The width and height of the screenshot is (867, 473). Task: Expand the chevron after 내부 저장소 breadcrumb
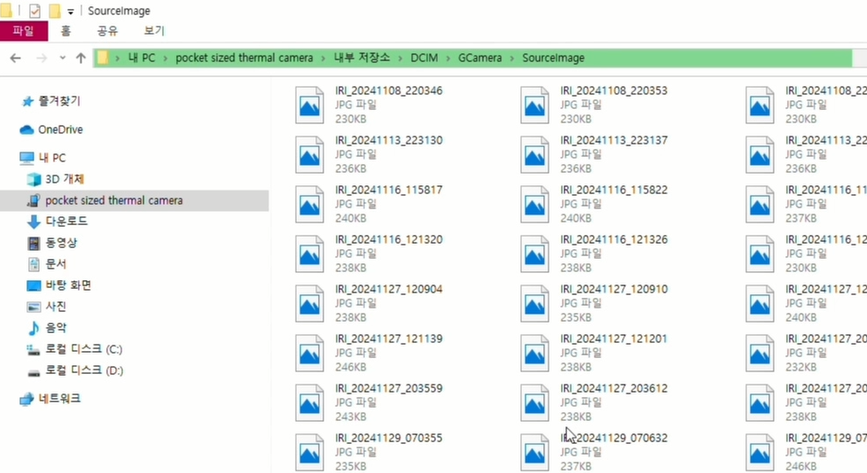pyautogui.click(x=400, y=58)
